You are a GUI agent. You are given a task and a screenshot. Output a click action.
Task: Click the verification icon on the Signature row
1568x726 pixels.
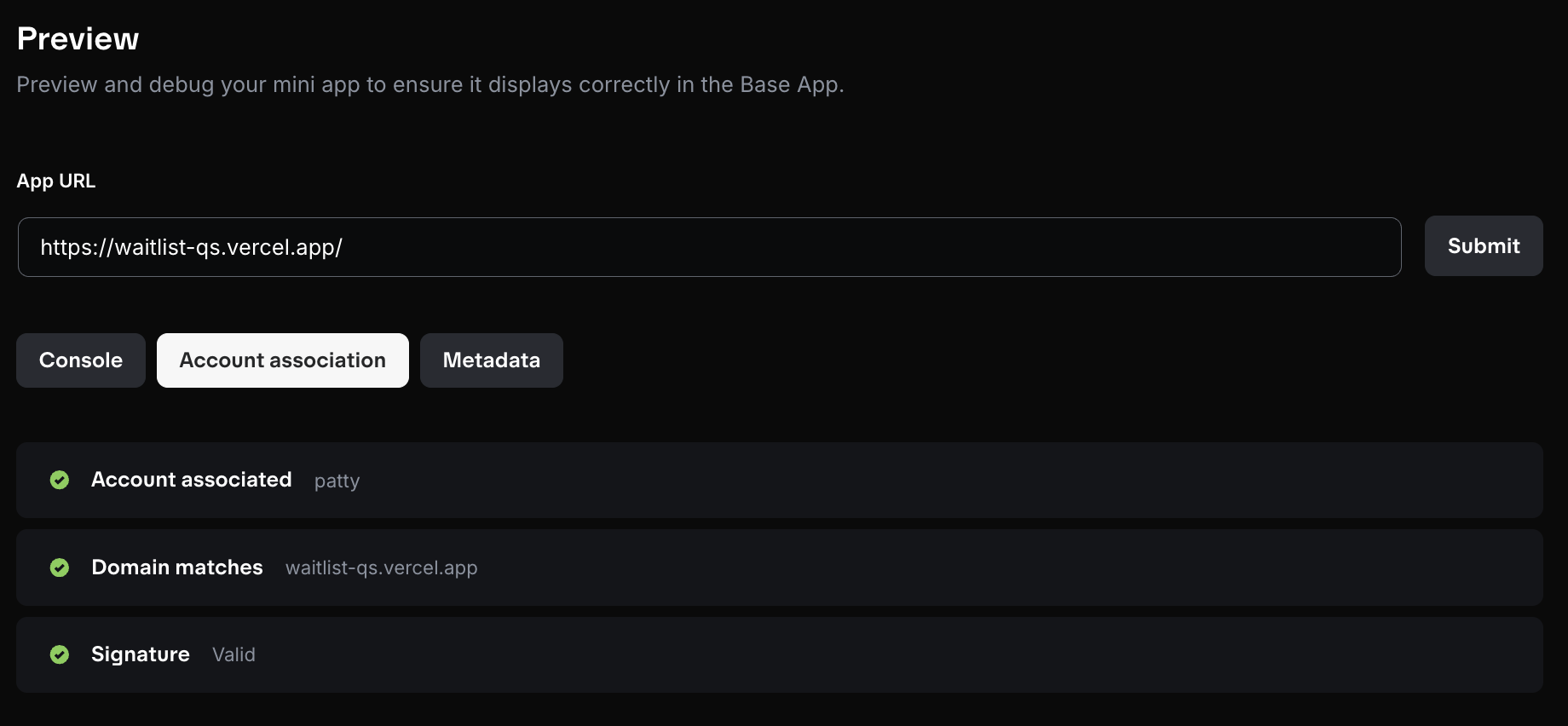click(60, 654)
